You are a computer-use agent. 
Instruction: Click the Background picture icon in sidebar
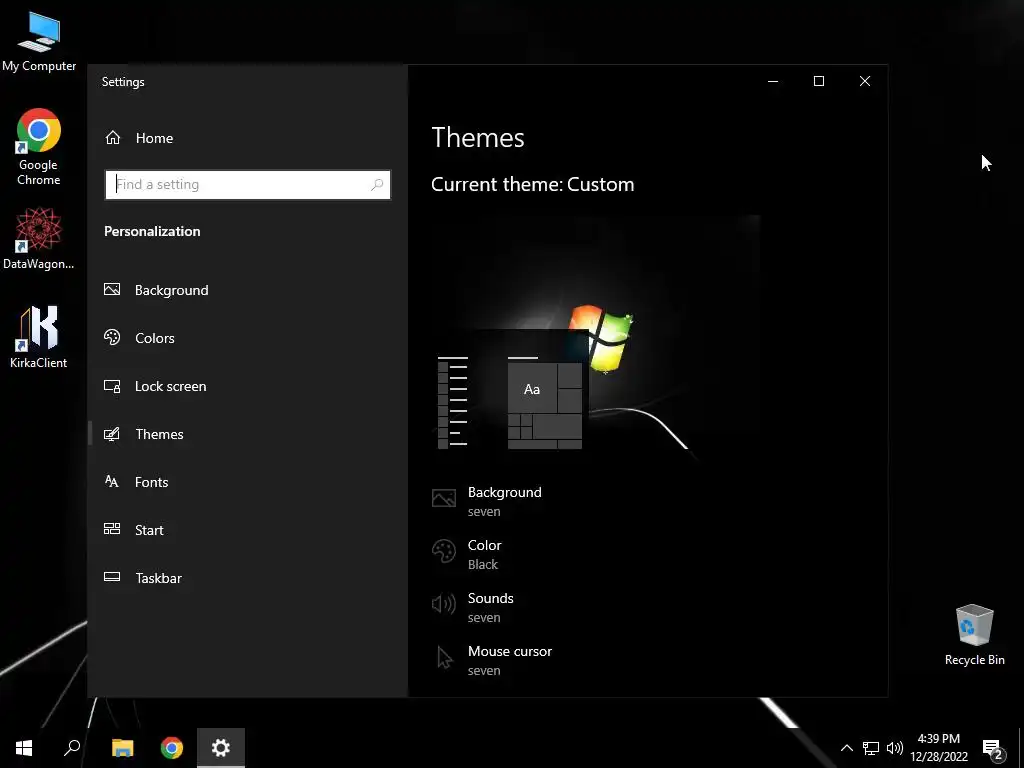[x=112, y=289]
